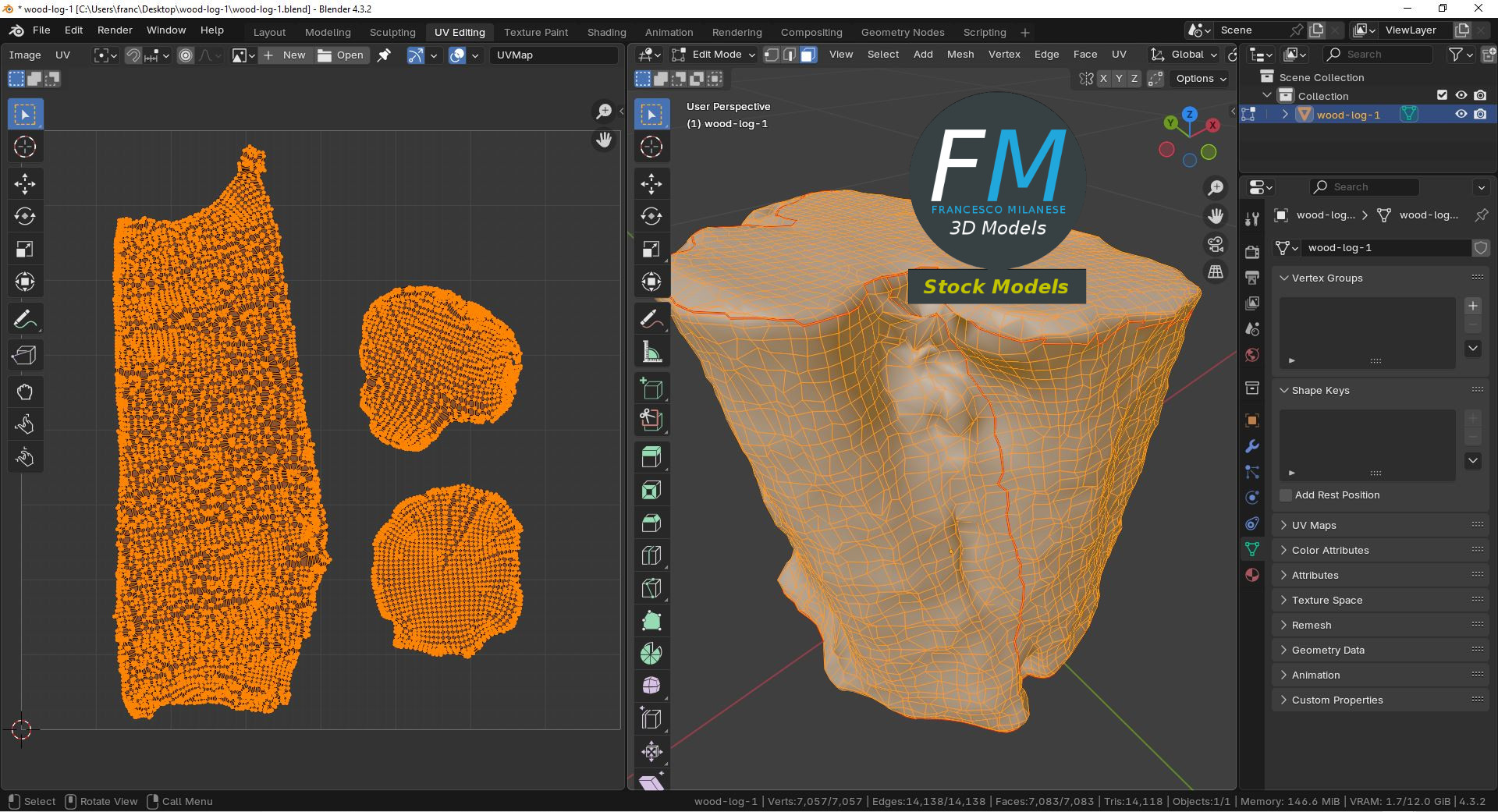
Task: Toggle Collection exclude checkbox in outliner
Action: (x=1442, y=95)
